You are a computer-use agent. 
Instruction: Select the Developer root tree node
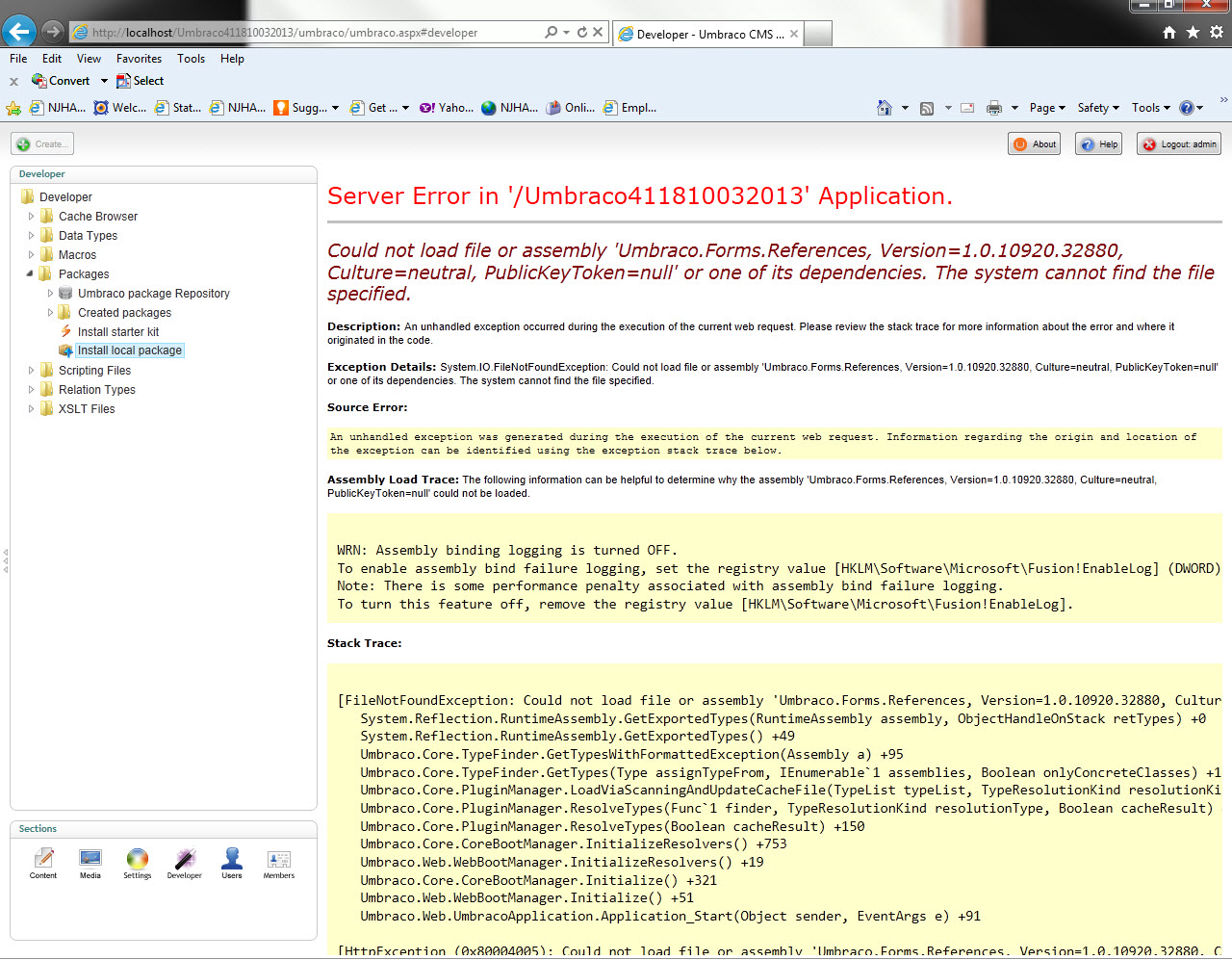65,197
